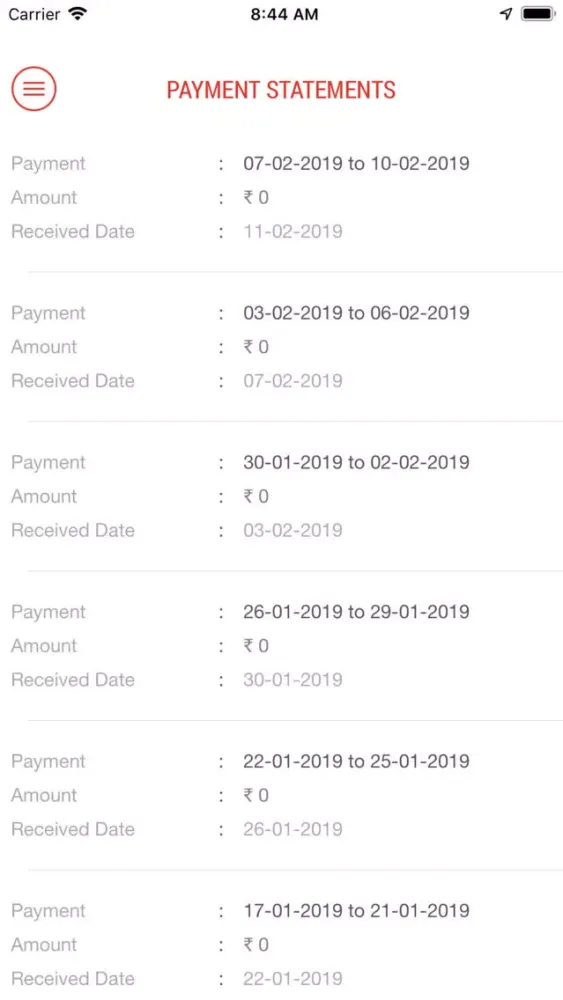The height and width of the screenshot is (1000, 563).
Task: Open the hamburger menu icon
Action: click(x=34, y=89)
